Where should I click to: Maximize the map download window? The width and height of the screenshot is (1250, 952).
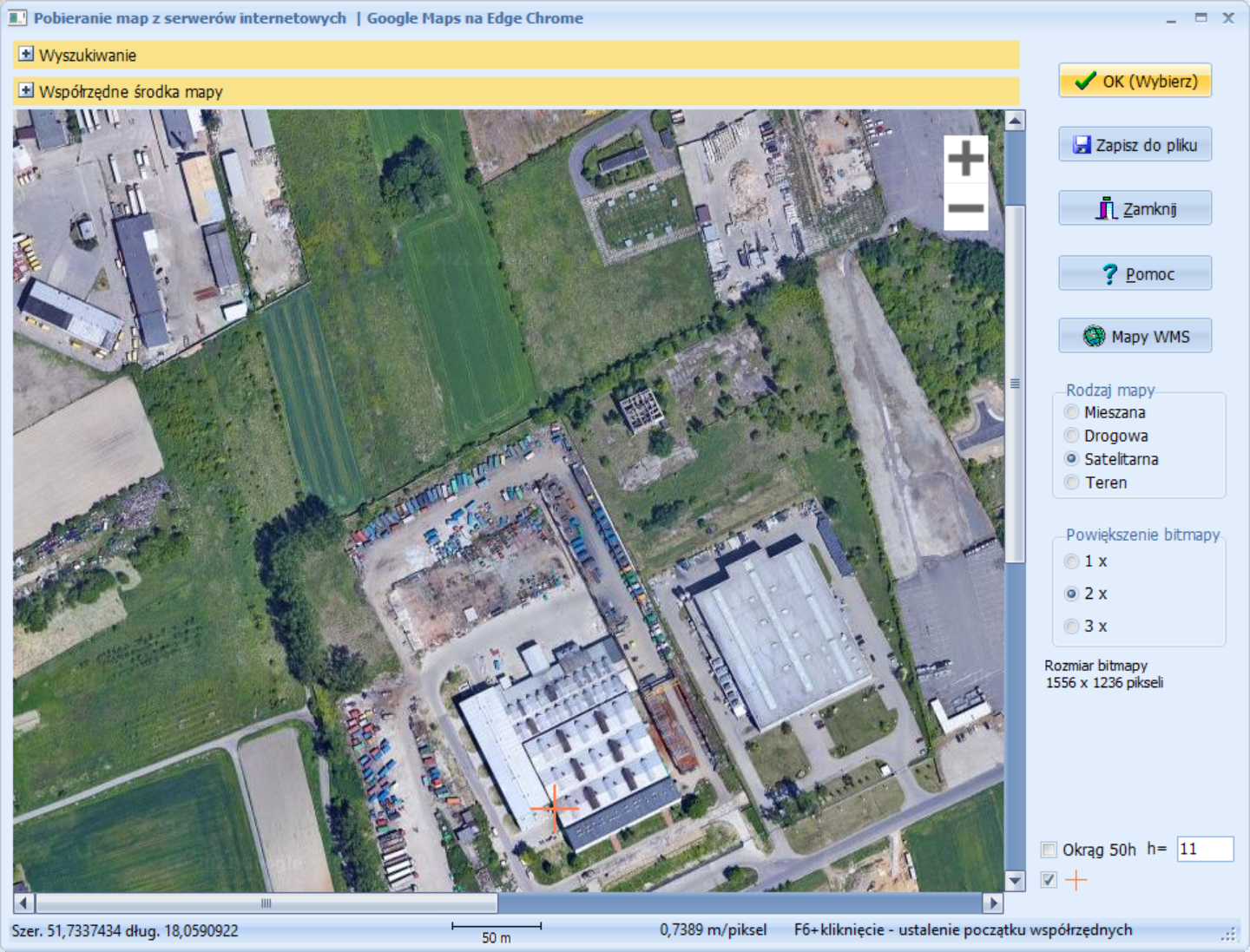tap(1201, 17)
